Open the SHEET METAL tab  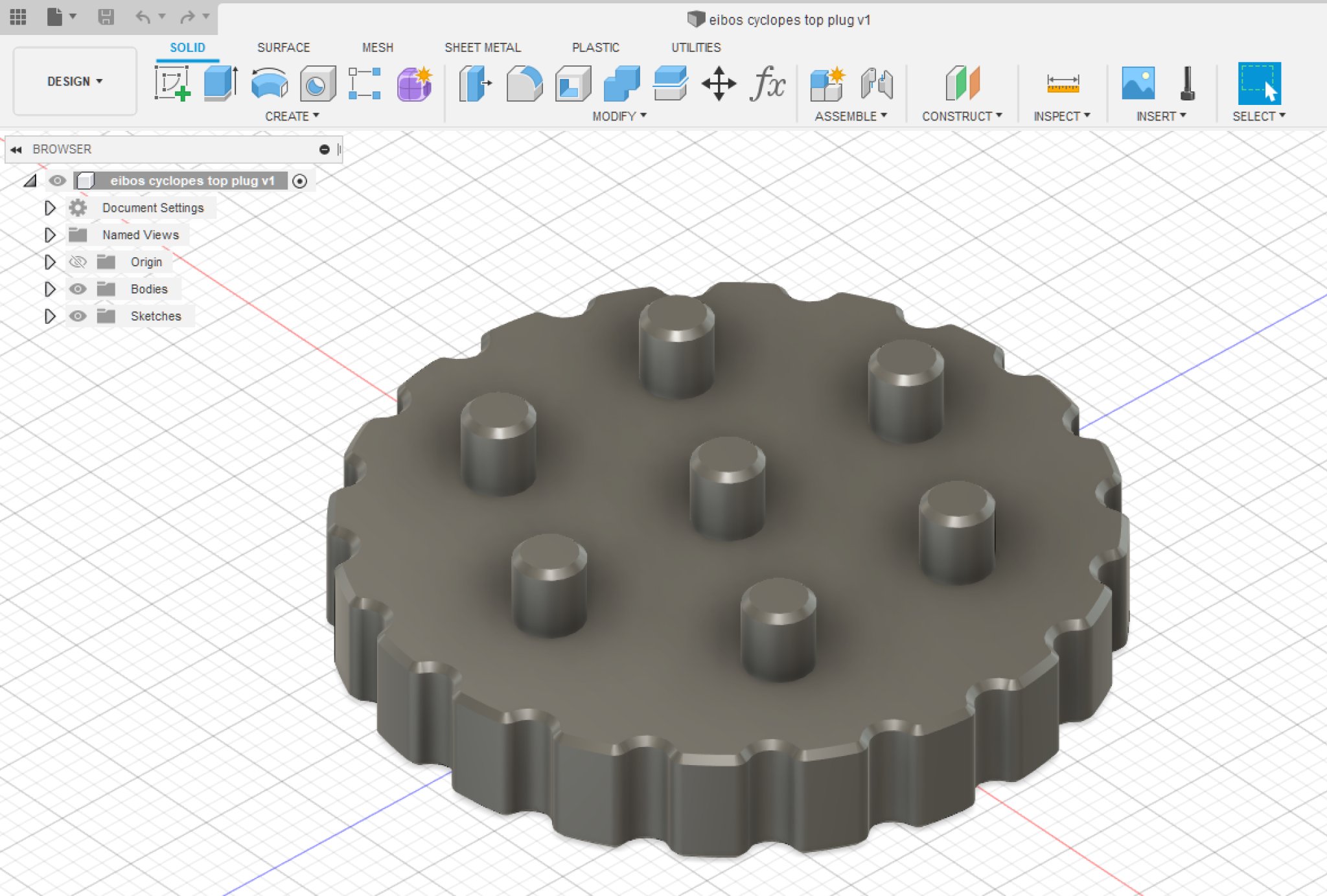point(482,47)
